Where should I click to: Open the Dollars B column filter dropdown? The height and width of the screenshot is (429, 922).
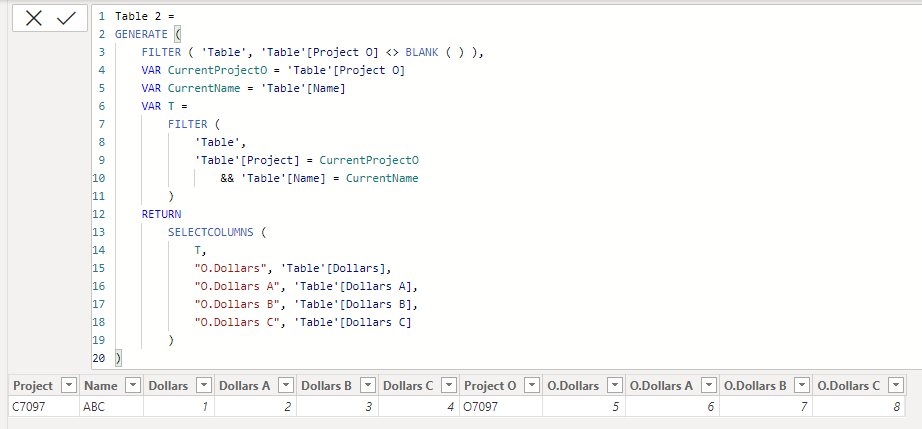pyautogui.click(x=368, y=386)
